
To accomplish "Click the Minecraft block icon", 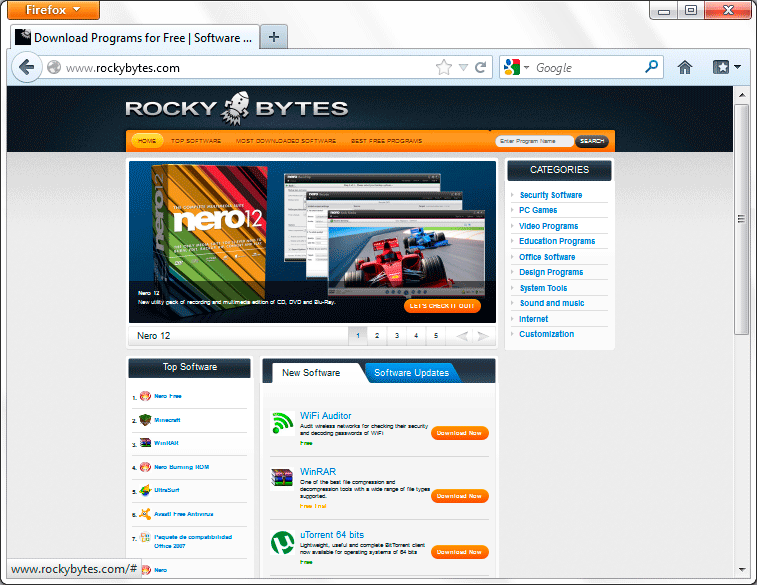I will [145, 419].
